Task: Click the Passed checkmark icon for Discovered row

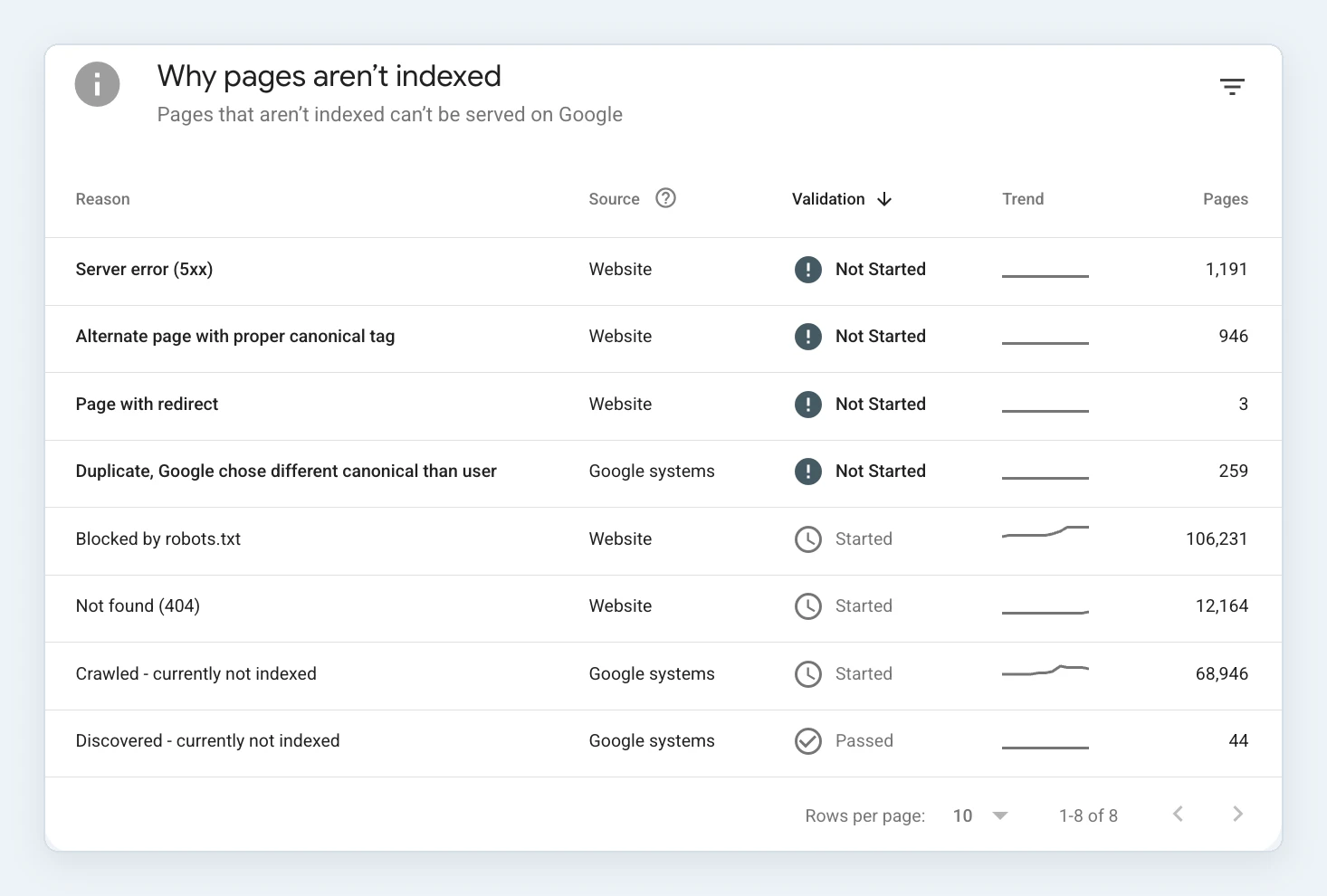Action: (807, 741)
